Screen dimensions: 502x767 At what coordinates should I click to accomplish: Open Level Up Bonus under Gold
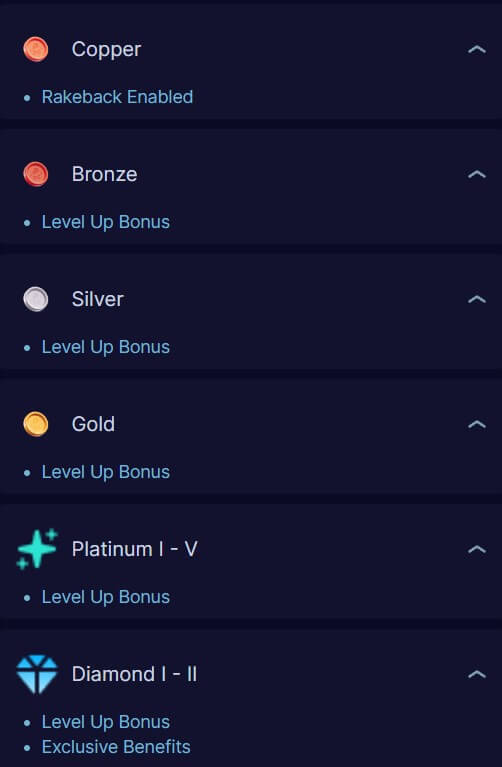106,472
